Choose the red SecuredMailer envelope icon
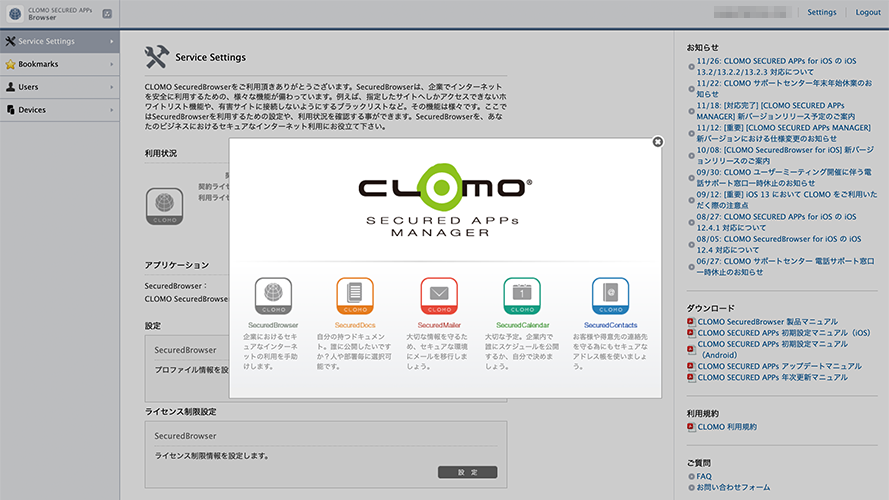Screen dimensions: 889x500 [x=439, y=296]
